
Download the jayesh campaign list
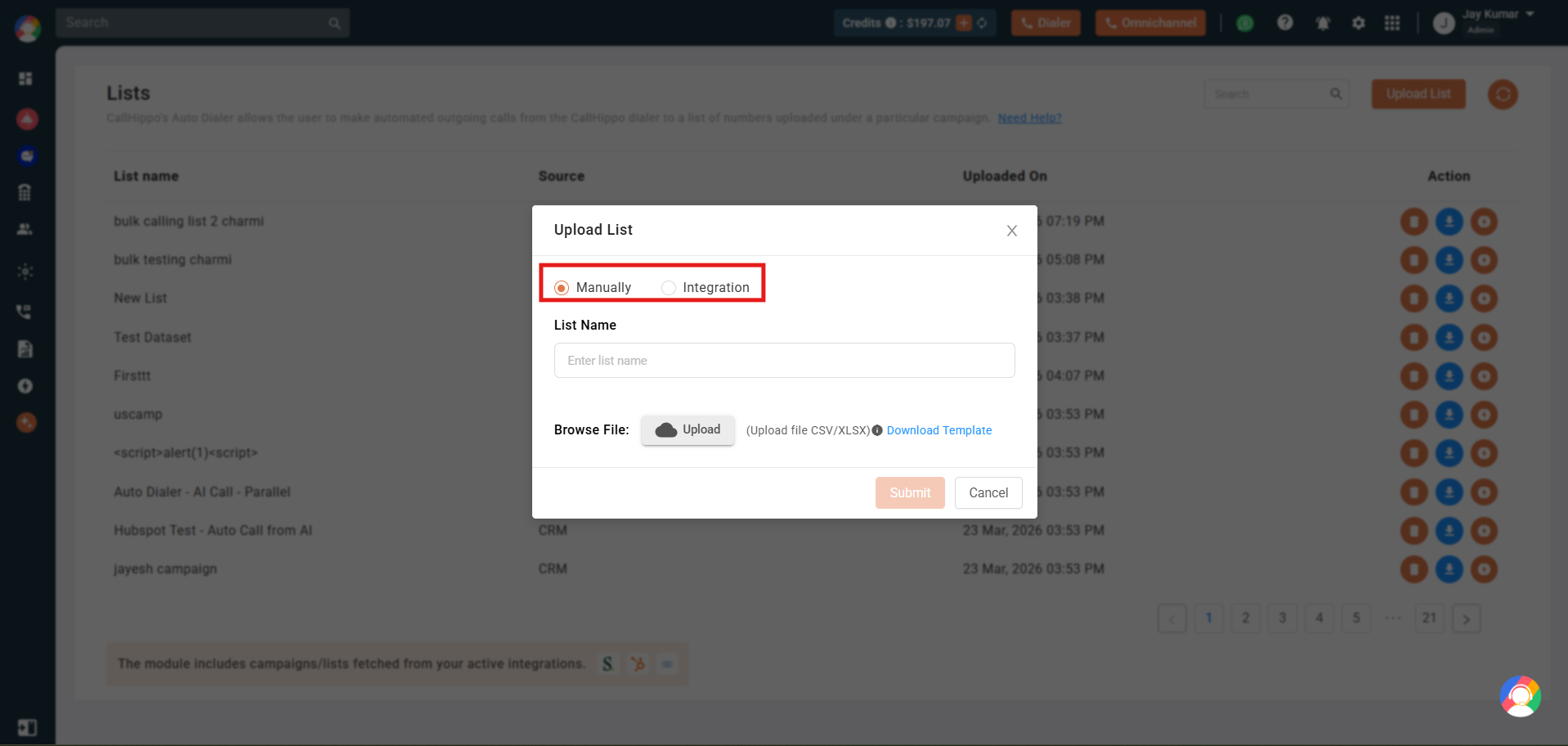pyautogui.click(x=1449, y=568)
